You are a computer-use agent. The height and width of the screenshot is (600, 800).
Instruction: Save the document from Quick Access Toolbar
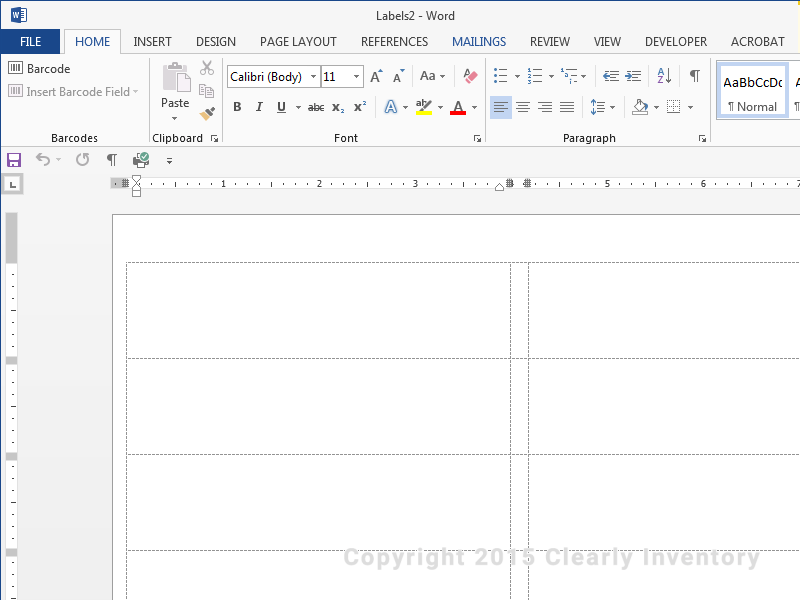tap(14, 160)
